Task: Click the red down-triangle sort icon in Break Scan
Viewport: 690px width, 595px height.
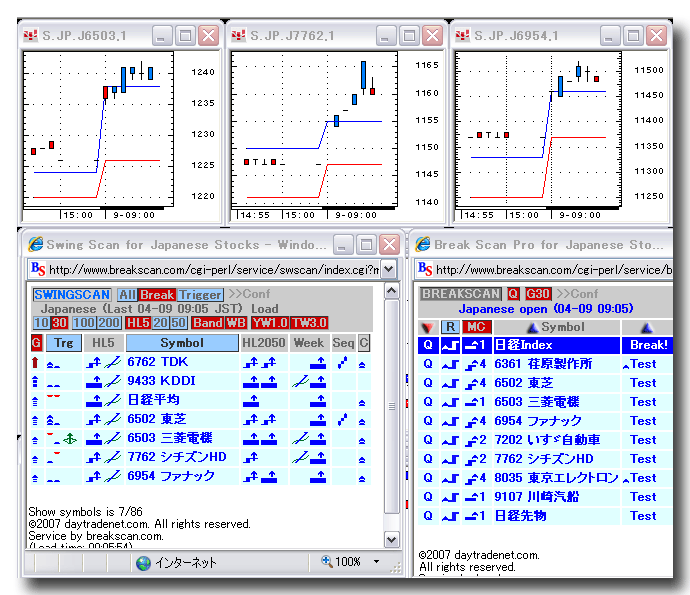Action: point(427,327)
